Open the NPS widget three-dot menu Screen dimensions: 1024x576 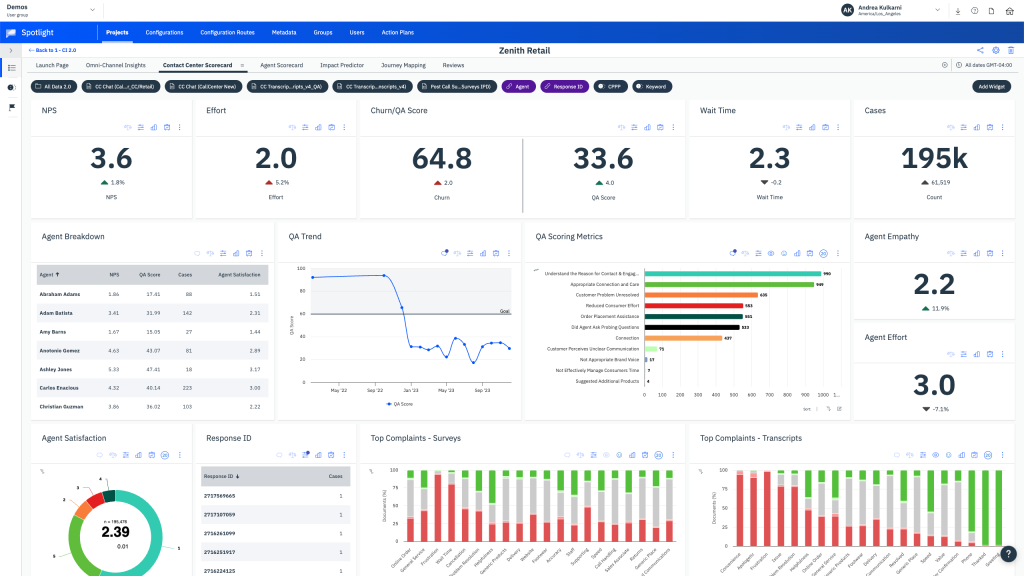[180, 127]
